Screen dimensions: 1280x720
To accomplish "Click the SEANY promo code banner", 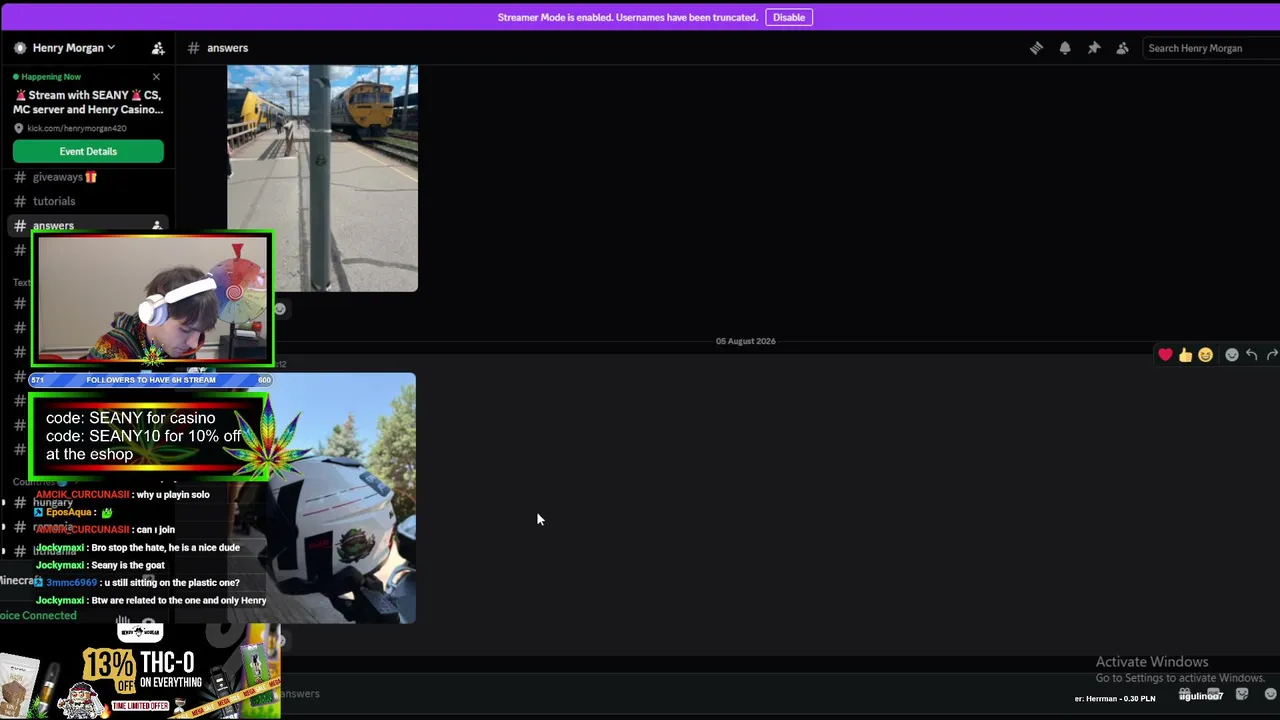I will (148, 436).
